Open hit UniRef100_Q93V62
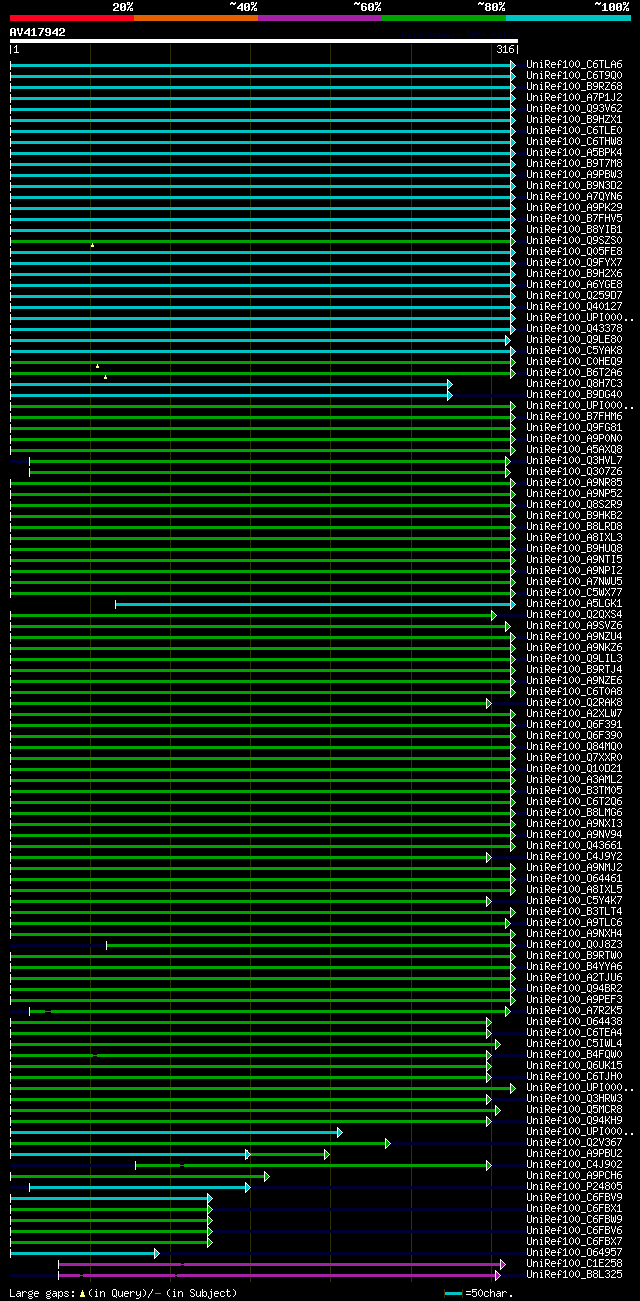The height and width of the screenshot is (1301, 640). pyautogui.click(x=574, y=108)
